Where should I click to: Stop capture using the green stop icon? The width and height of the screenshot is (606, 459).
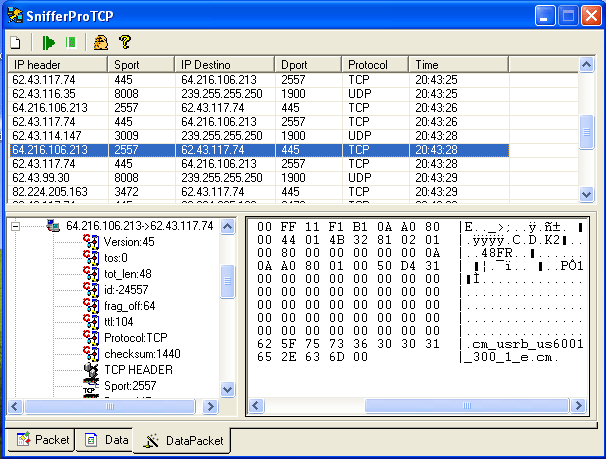70,42
